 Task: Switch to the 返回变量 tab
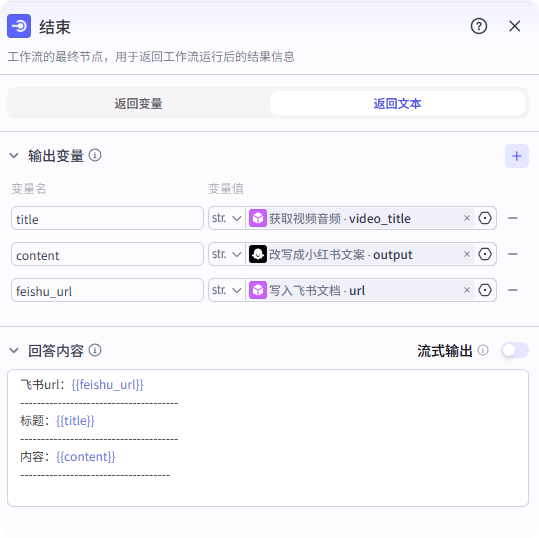click(138, 103)
